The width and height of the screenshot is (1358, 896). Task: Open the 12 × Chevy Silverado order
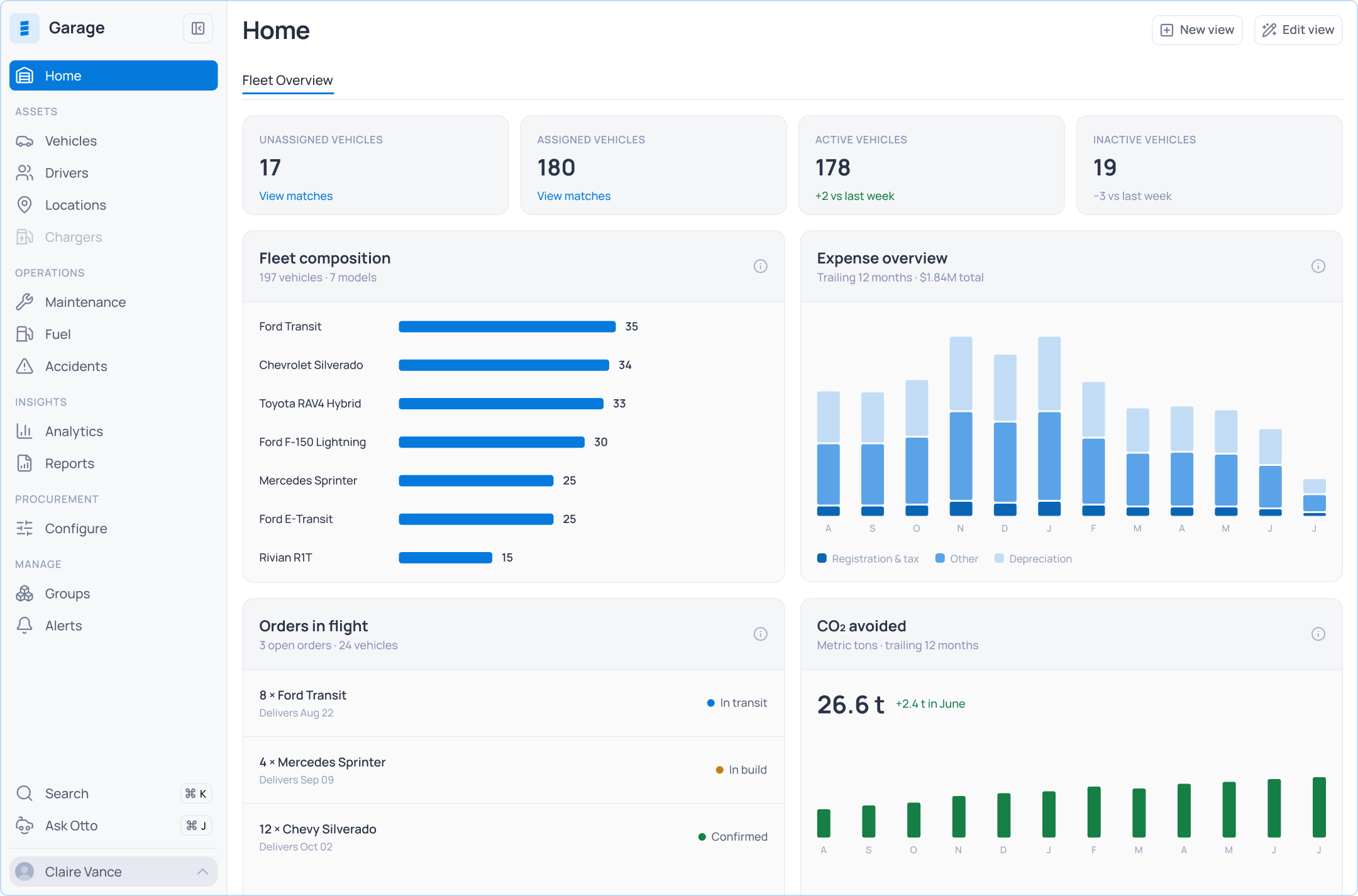514,837
